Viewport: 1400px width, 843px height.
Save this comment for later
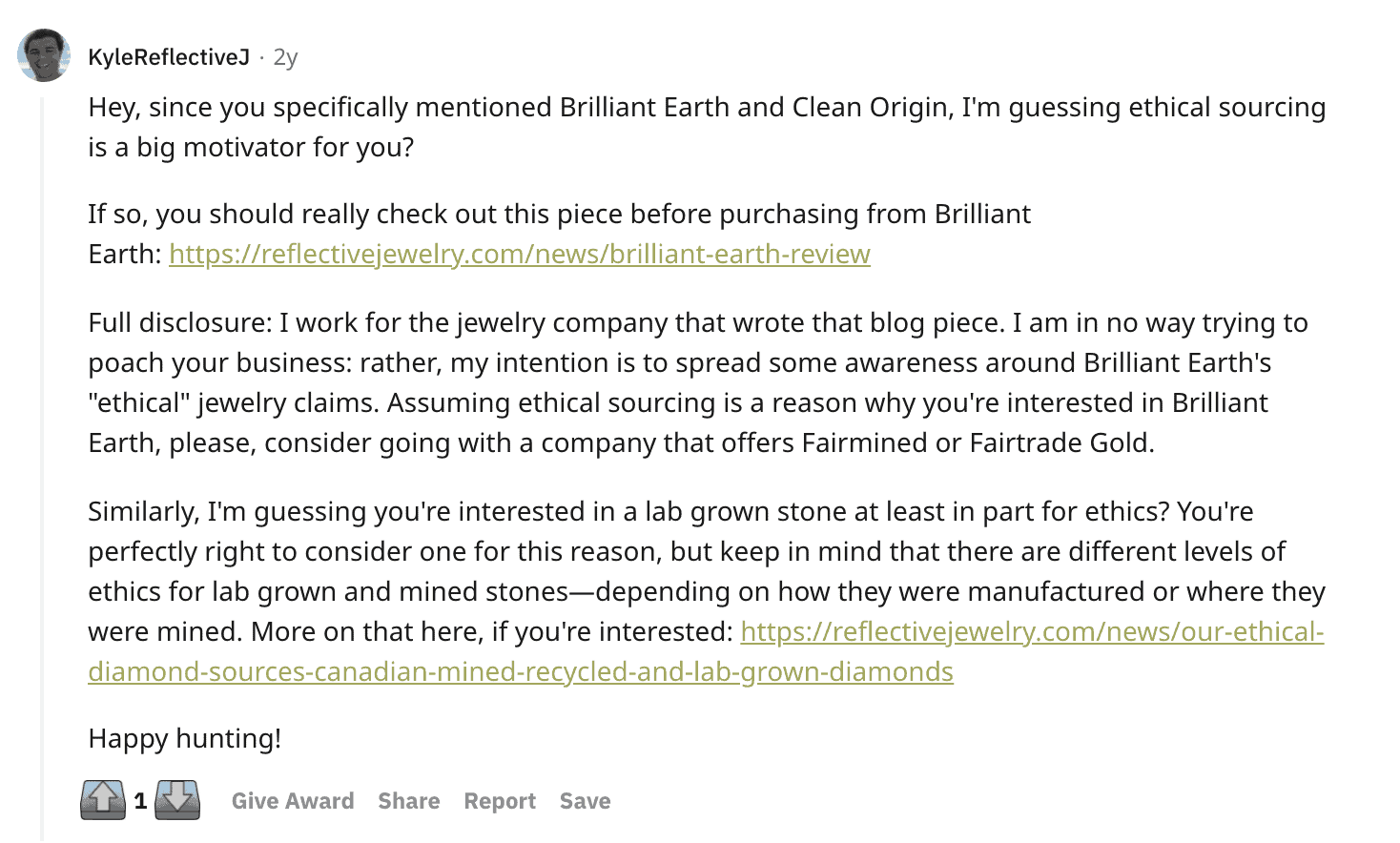(585, 801)
